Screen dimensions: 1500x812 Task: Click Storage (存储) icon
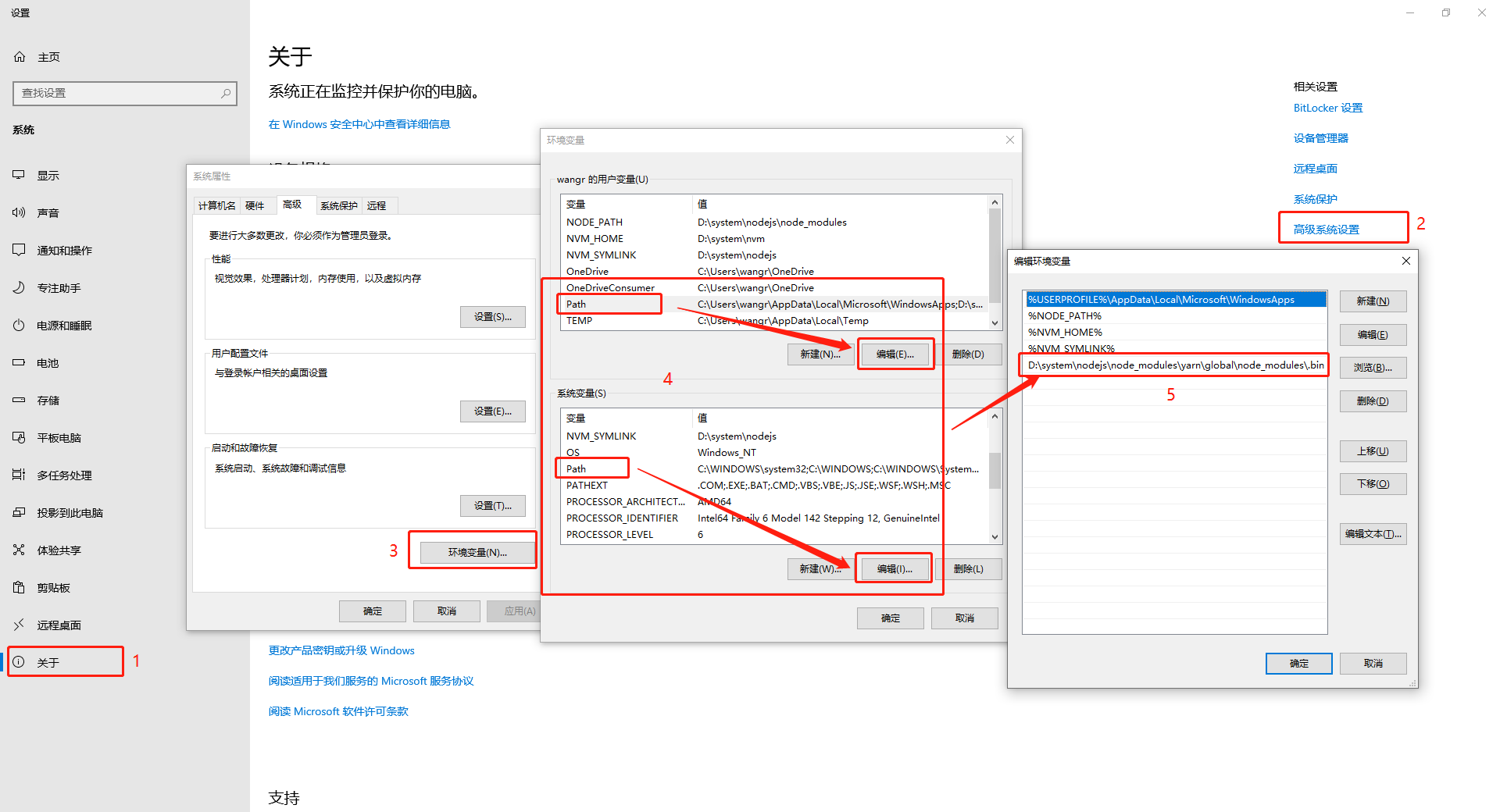click(19, 400)
